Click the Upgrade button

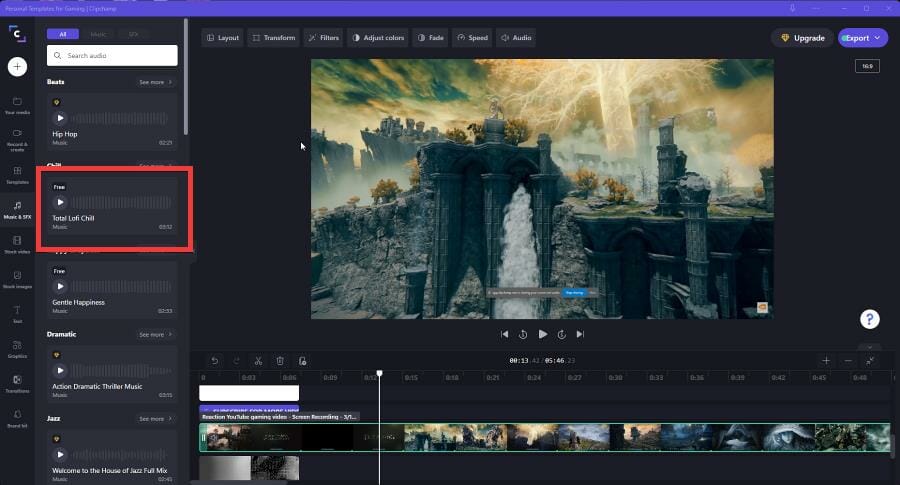click(803, 38)
